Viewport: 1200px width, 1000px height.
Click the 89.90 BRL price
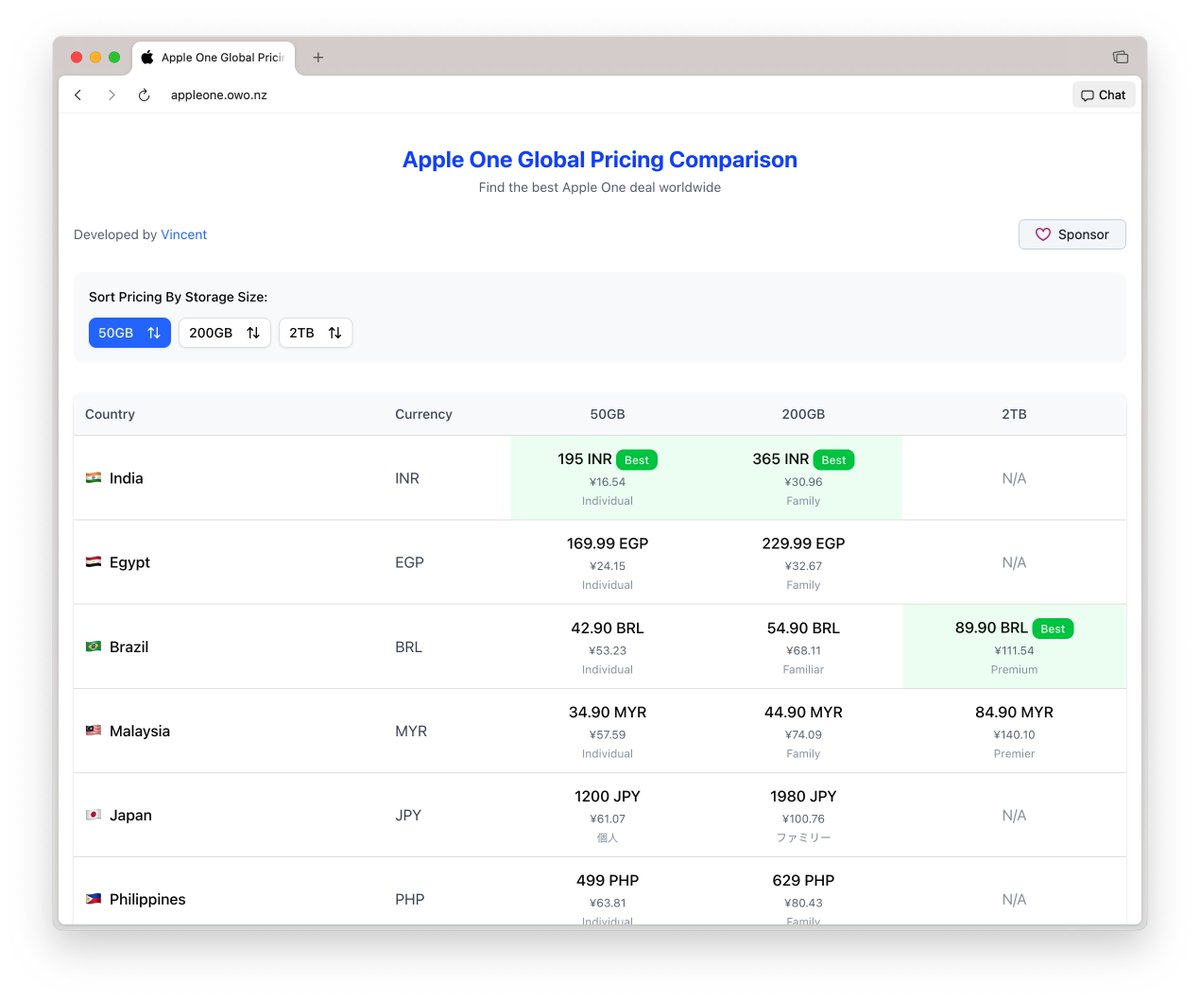coord(991,628)
